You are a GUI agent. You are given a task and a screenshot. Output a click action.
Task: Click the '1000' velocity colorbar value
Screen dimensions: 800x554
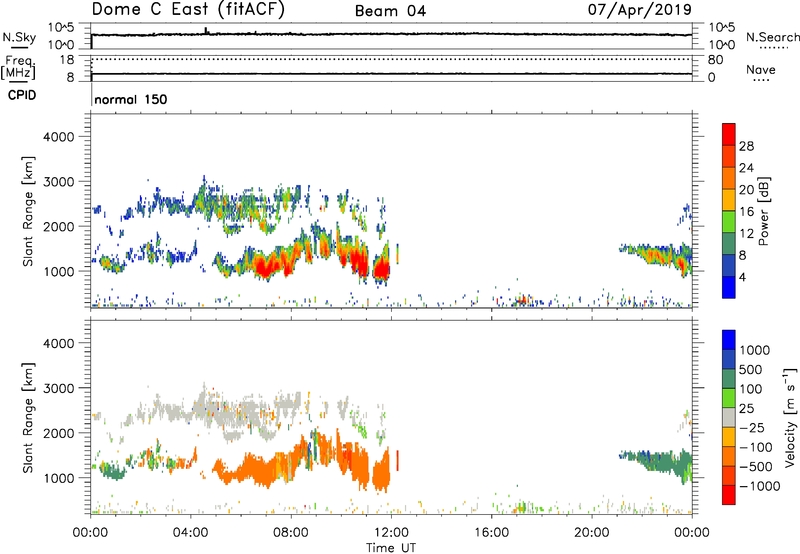pyautogui.click(x=754, y=350)
